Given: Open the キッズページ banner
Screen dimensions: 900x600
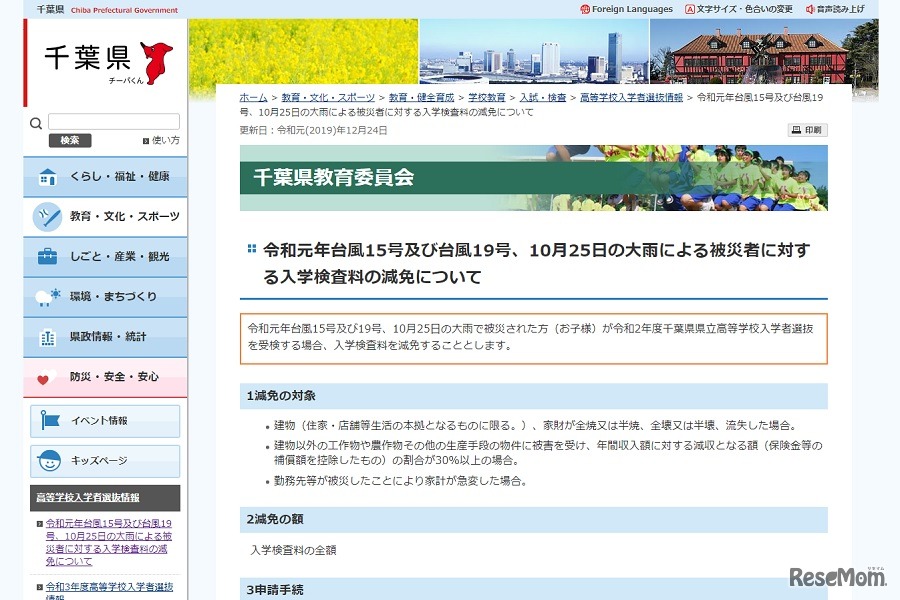Looking at the screenshot, I should (x=105, y=461).
